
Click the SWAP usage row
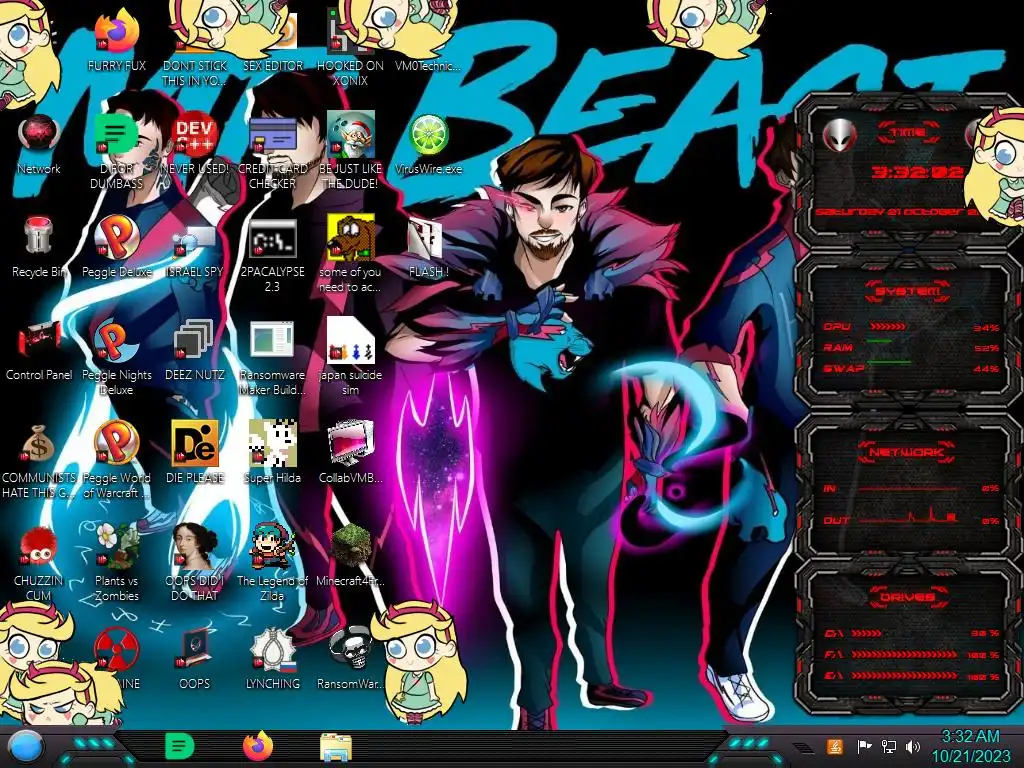coord(912,368)
